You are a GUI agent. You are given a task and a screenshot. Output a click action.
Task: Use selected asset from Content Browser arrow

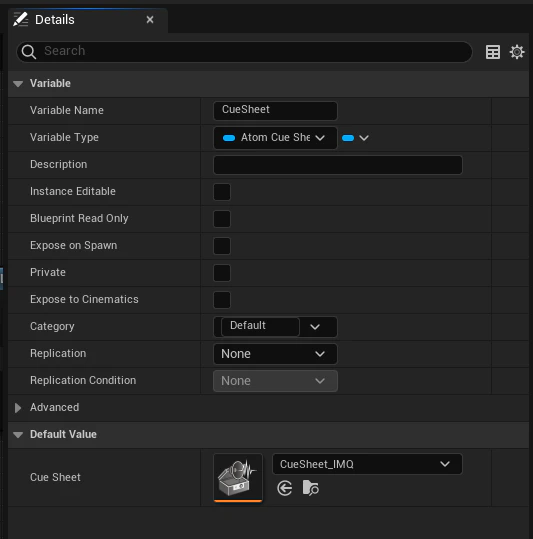click(285, 488)
